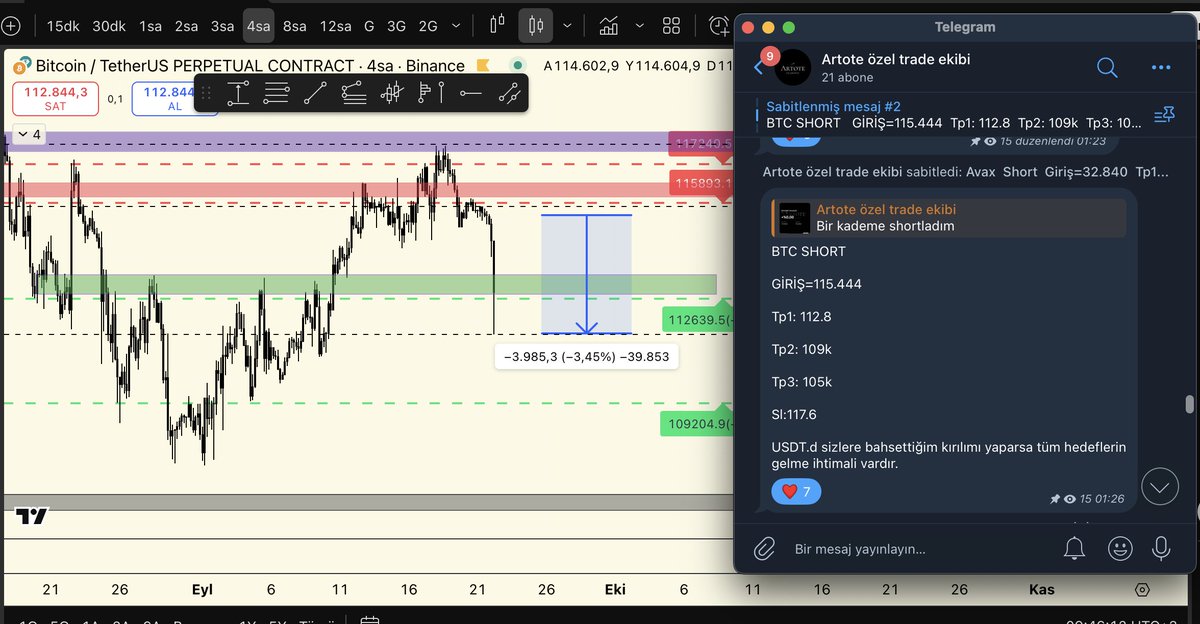The image size is (1200, 624).
Task: Grab the drawing toolbar drag handle
Action: (x=207, y=94)
